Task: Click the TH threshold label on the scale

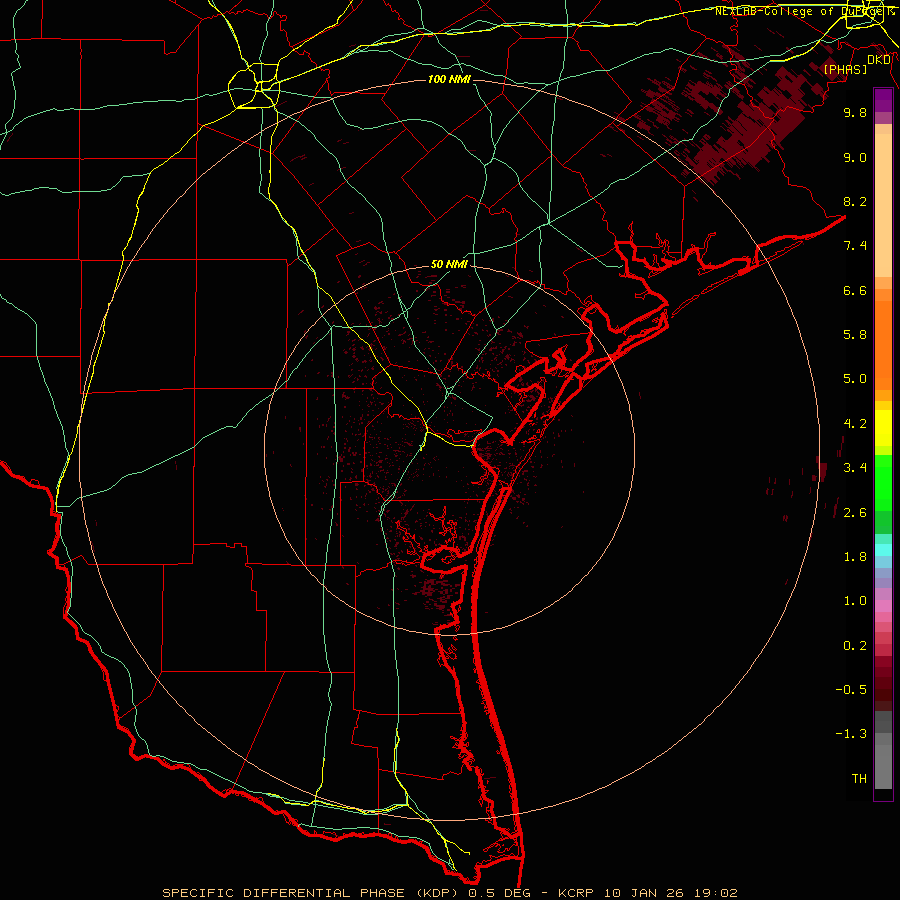Action: [859, 779]
